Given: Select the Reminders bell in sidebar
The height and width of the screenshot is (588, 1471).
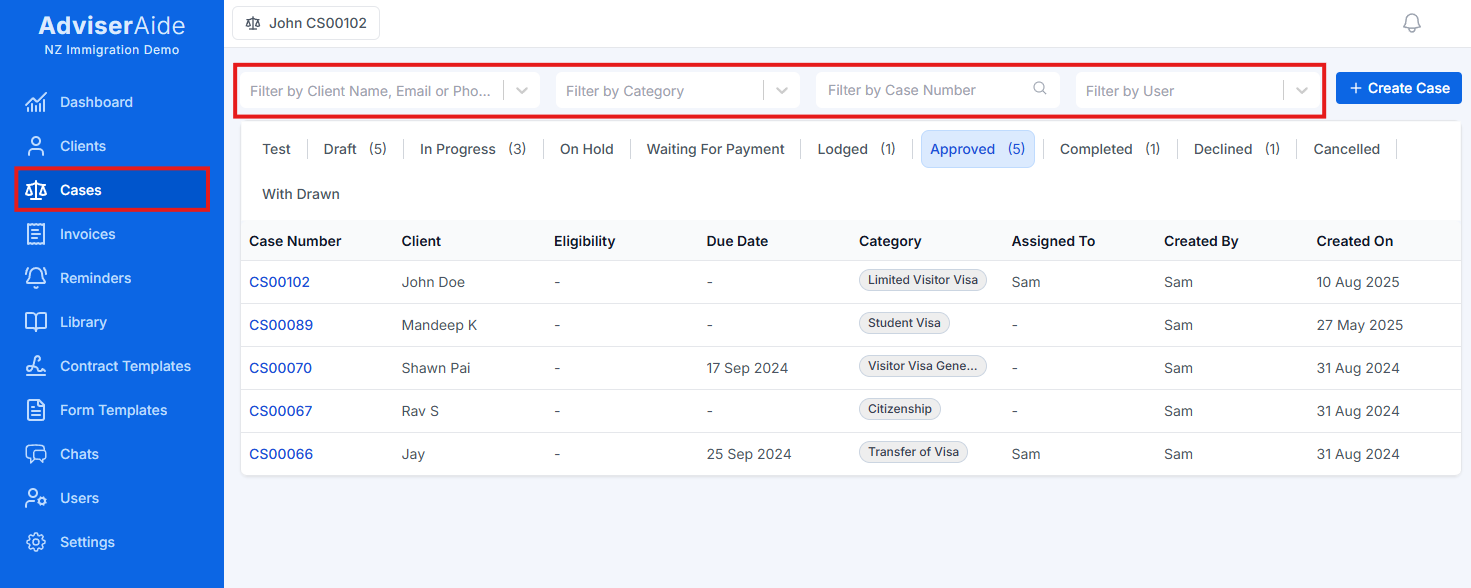Looking at the screenshot, I should 36,277.
